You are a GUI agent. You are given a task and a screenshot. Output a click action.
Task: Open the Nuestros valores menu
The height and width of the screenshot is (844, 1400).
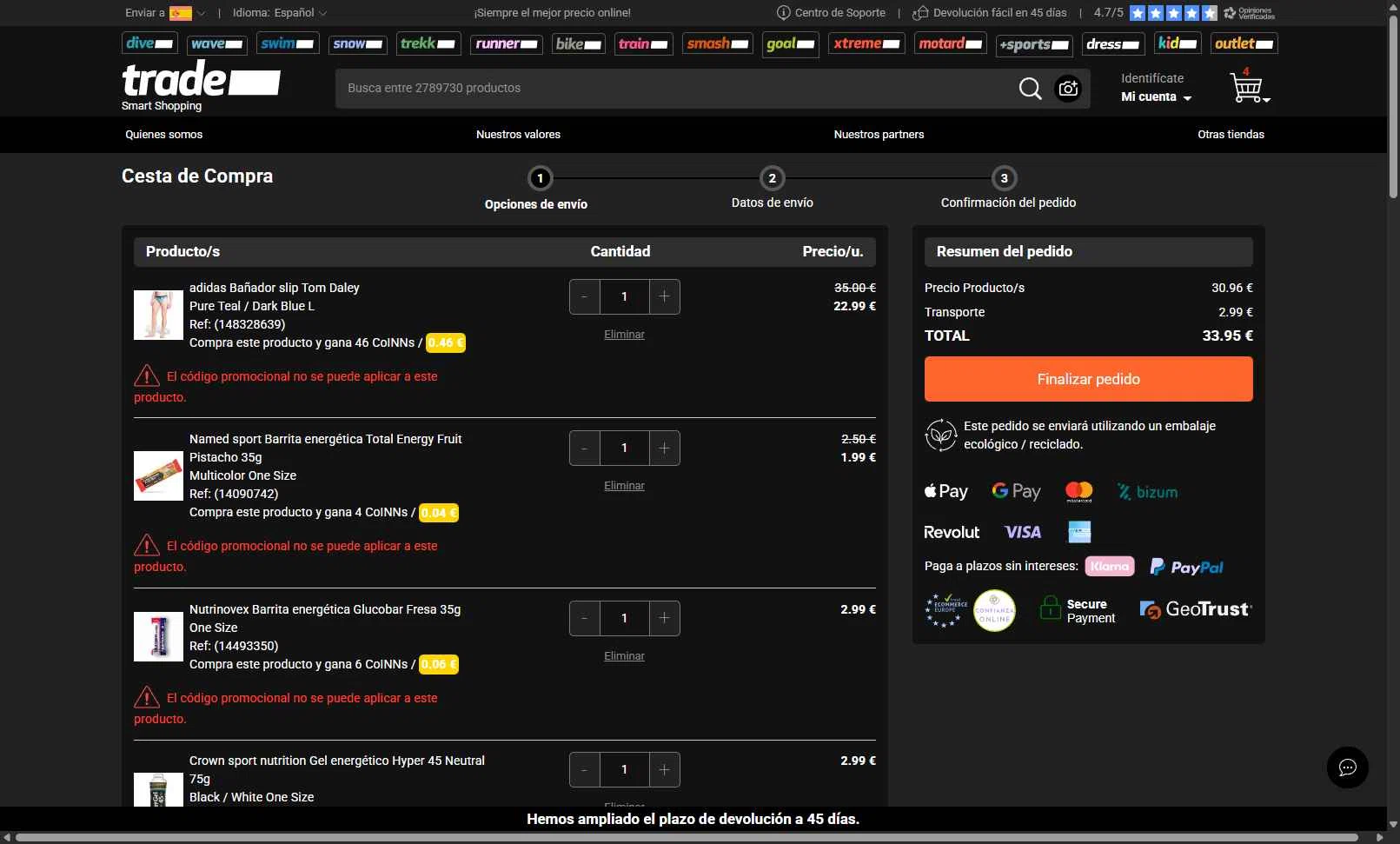[518, 135]
